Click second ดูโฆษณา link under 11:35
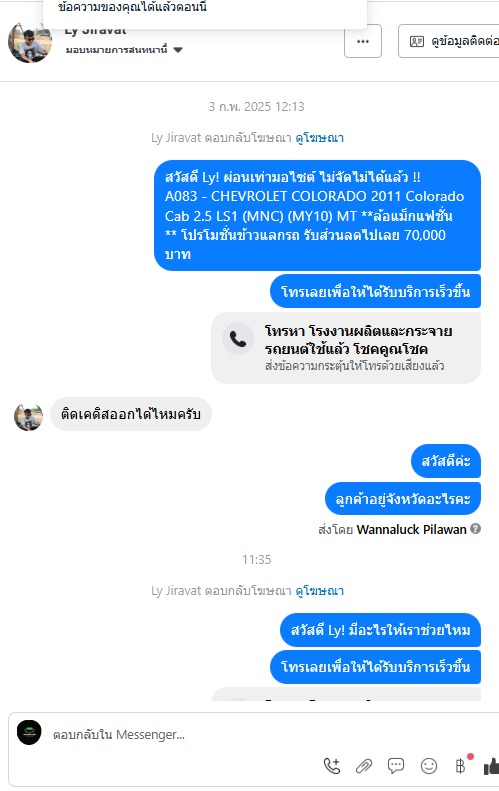Viewport: 499px width, 791px height. click(x=319, y=590)
